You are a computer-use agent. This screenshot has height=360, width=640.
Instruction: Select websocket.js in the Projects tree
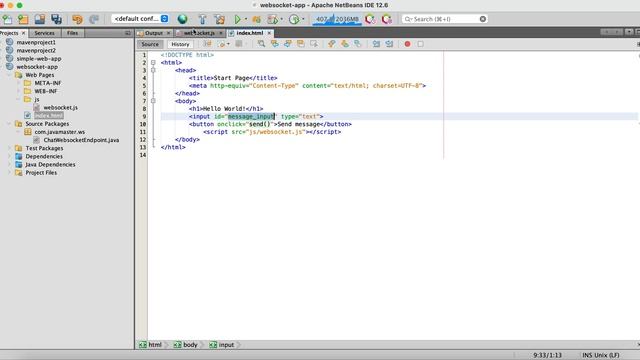(x=60, y=107)
